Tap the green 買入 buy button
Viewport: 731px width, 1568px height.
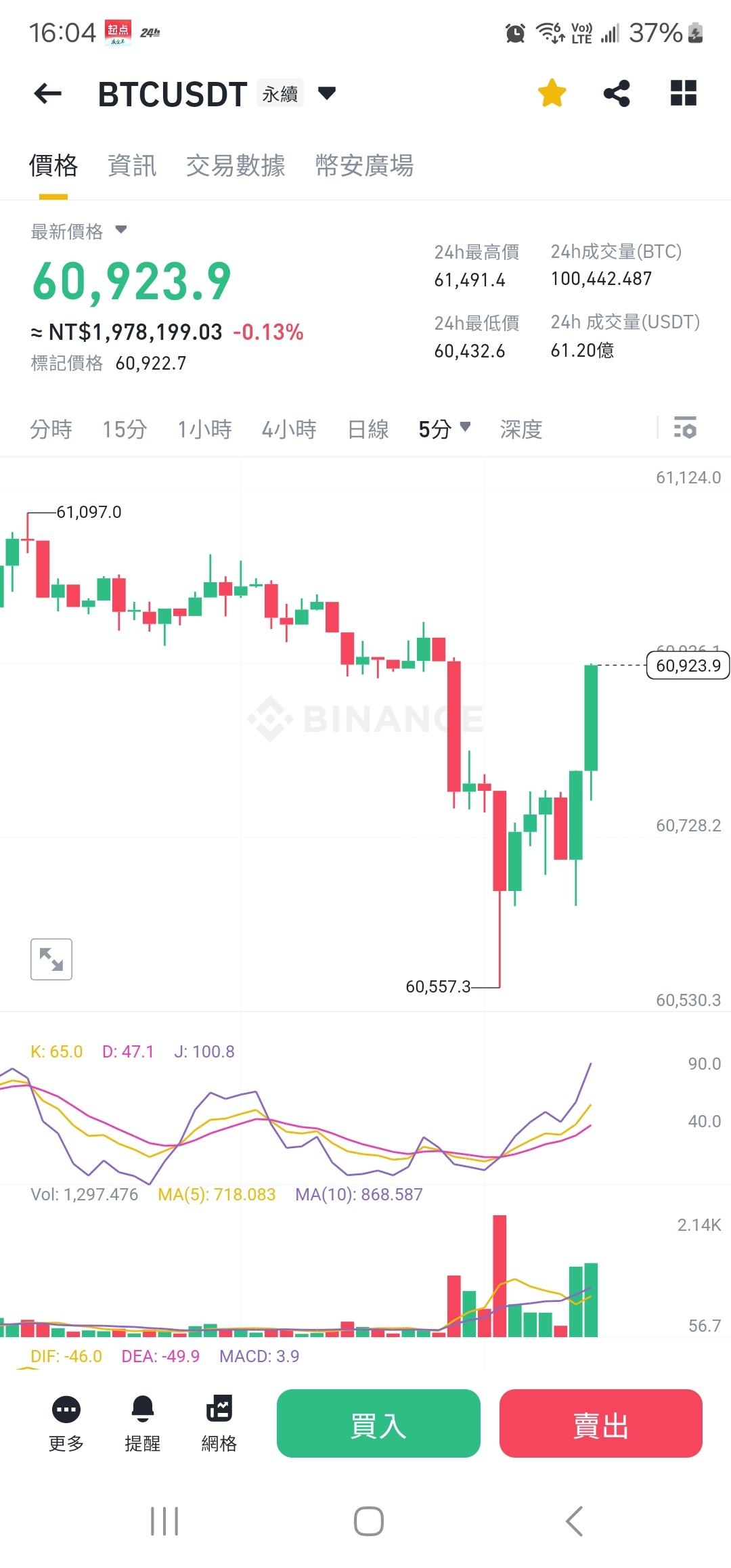pos(378,1423)
